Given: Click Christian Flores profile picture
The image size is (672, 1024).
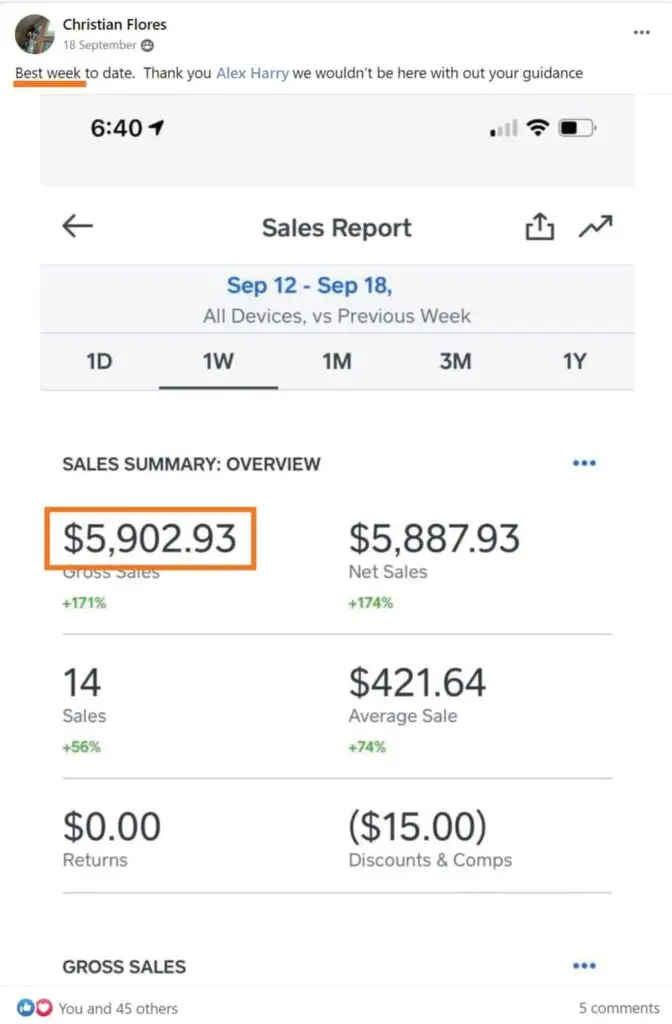Looking at the screenshot, I should click(x=34, y=34).
